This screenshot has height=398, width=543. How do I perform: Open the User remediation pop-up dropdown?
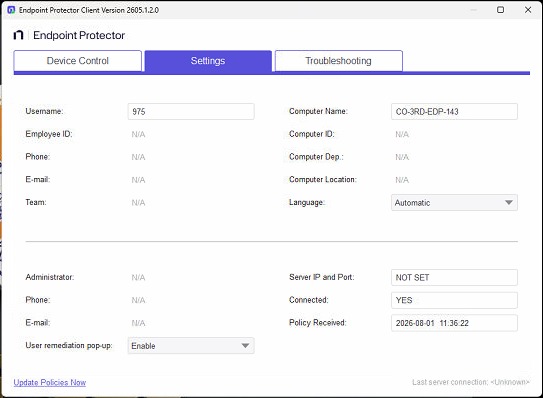click(x=191, y=346)
